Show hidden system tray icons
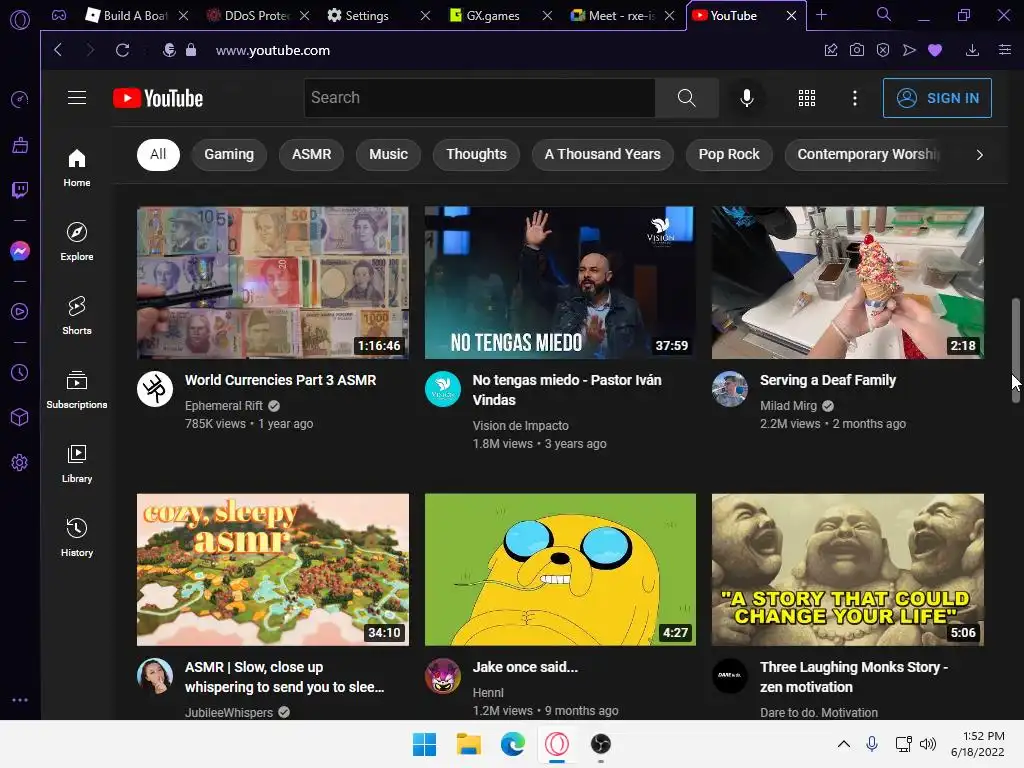 [844, 744]
